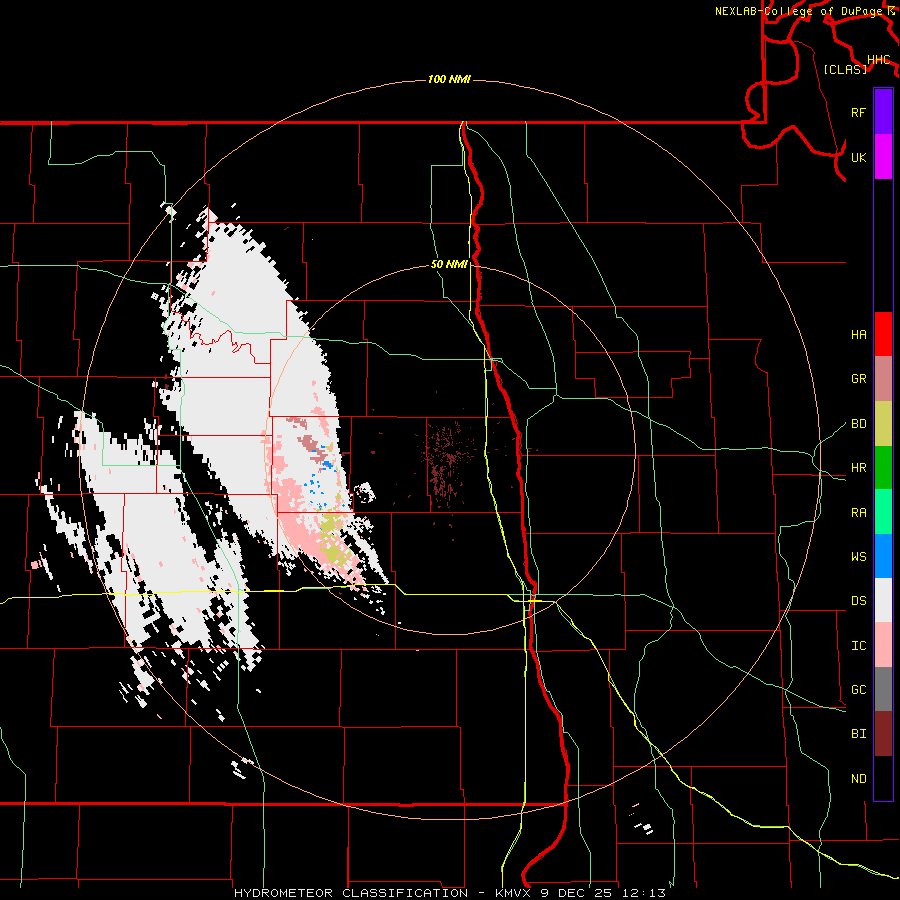Click the ND black legend swatch
The image size is (900, 900).
(x=883, y=778)
